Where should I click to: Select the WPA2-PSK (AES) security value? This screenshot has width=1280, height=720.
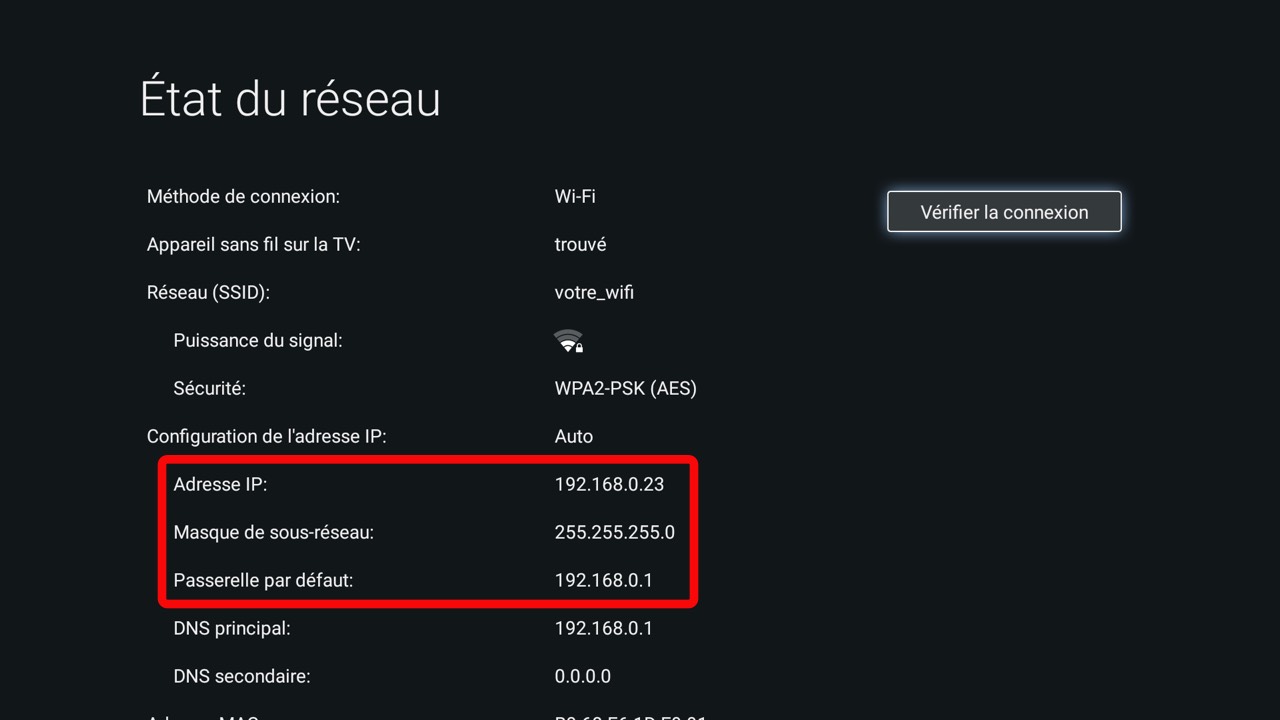point(626,389)
